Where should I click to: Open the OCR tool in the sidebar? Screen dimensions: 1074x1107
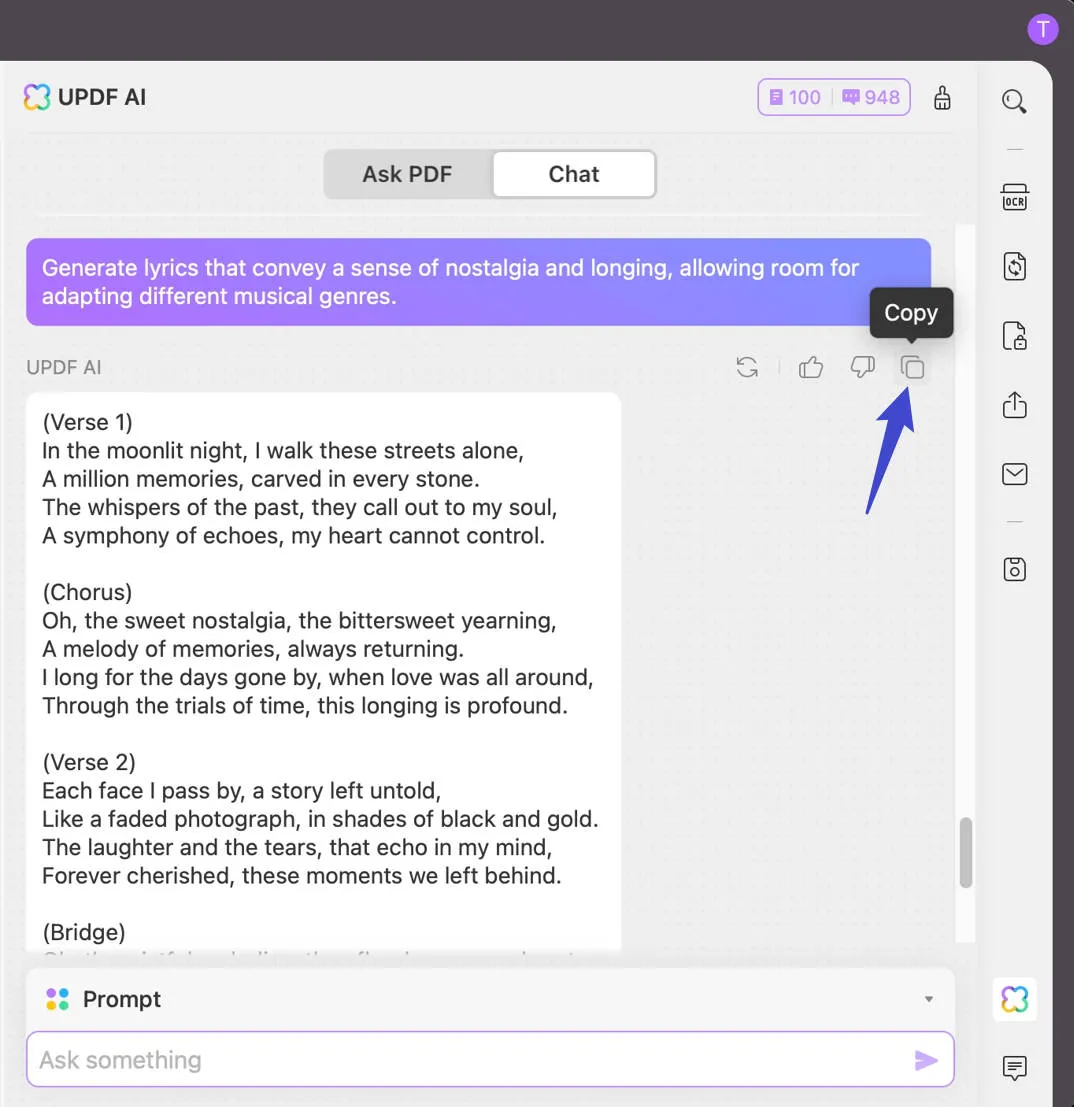click(1015, 197)
